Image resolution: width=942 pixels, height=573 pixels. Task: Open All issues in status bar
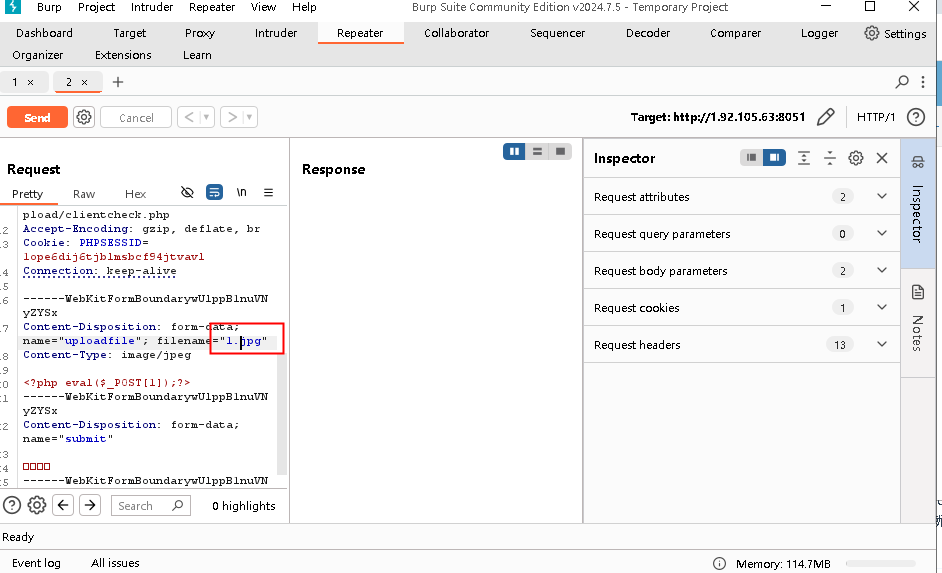click(x=115, y=563)
